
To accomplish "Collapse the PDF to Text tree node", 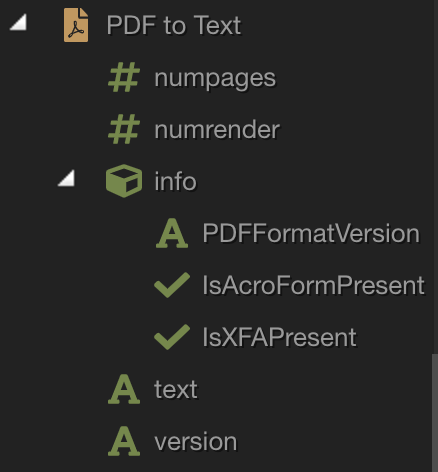I will 19,23.
